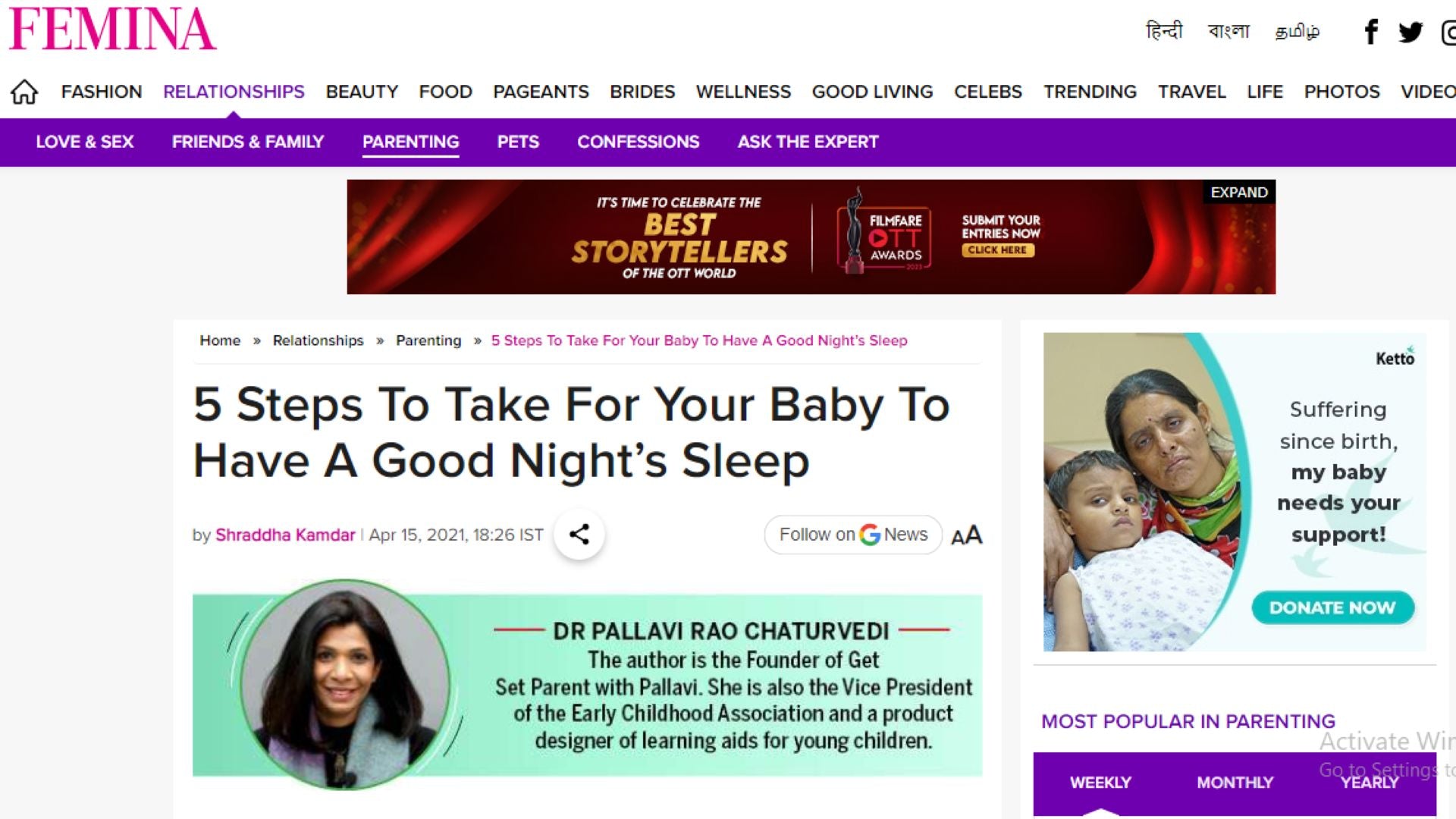The height and width of the screenshot is (819, 1456).
Task: Select the Yearly popular tab
Action: click(1369, 783)
